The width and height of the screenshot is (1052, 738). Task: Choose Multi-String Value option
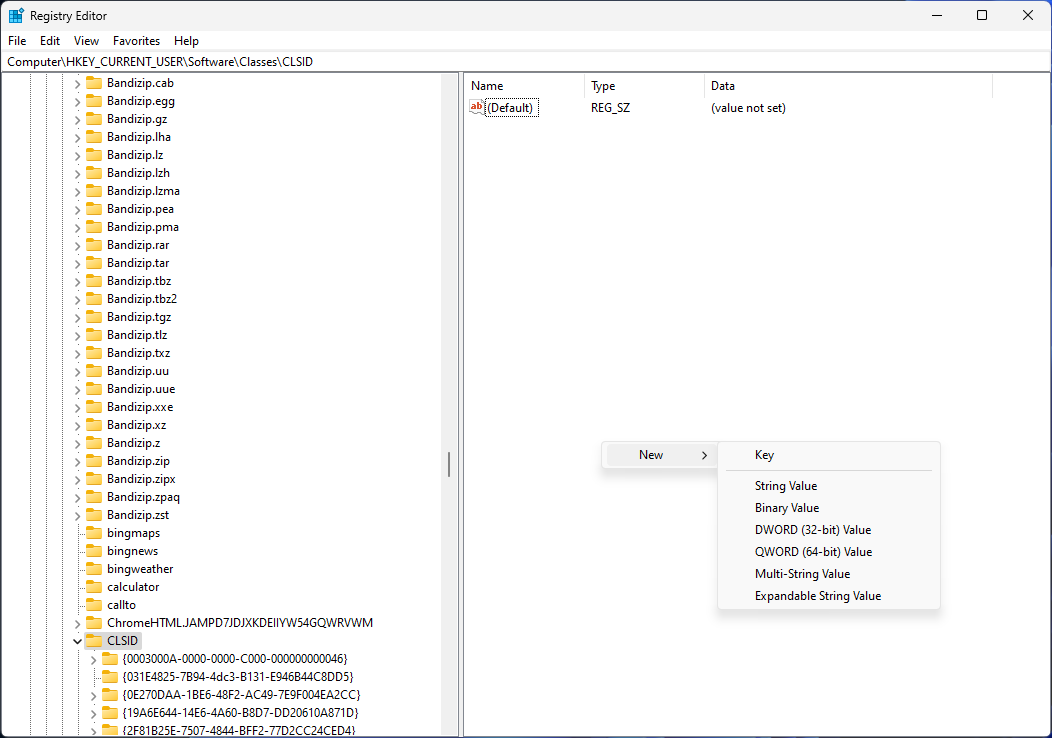[829, 574]
